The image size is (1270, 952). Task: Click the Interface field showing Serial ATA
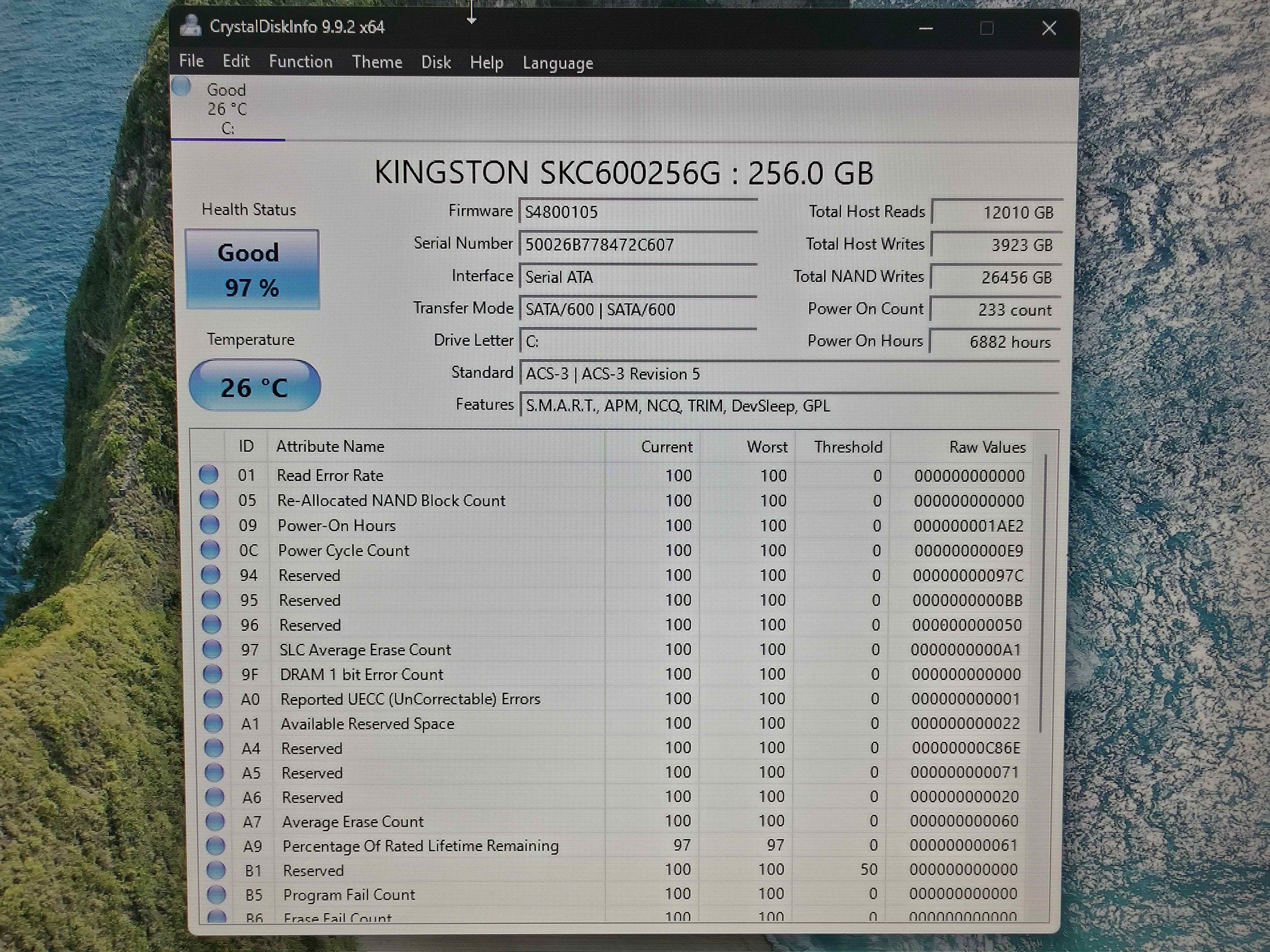638,276
